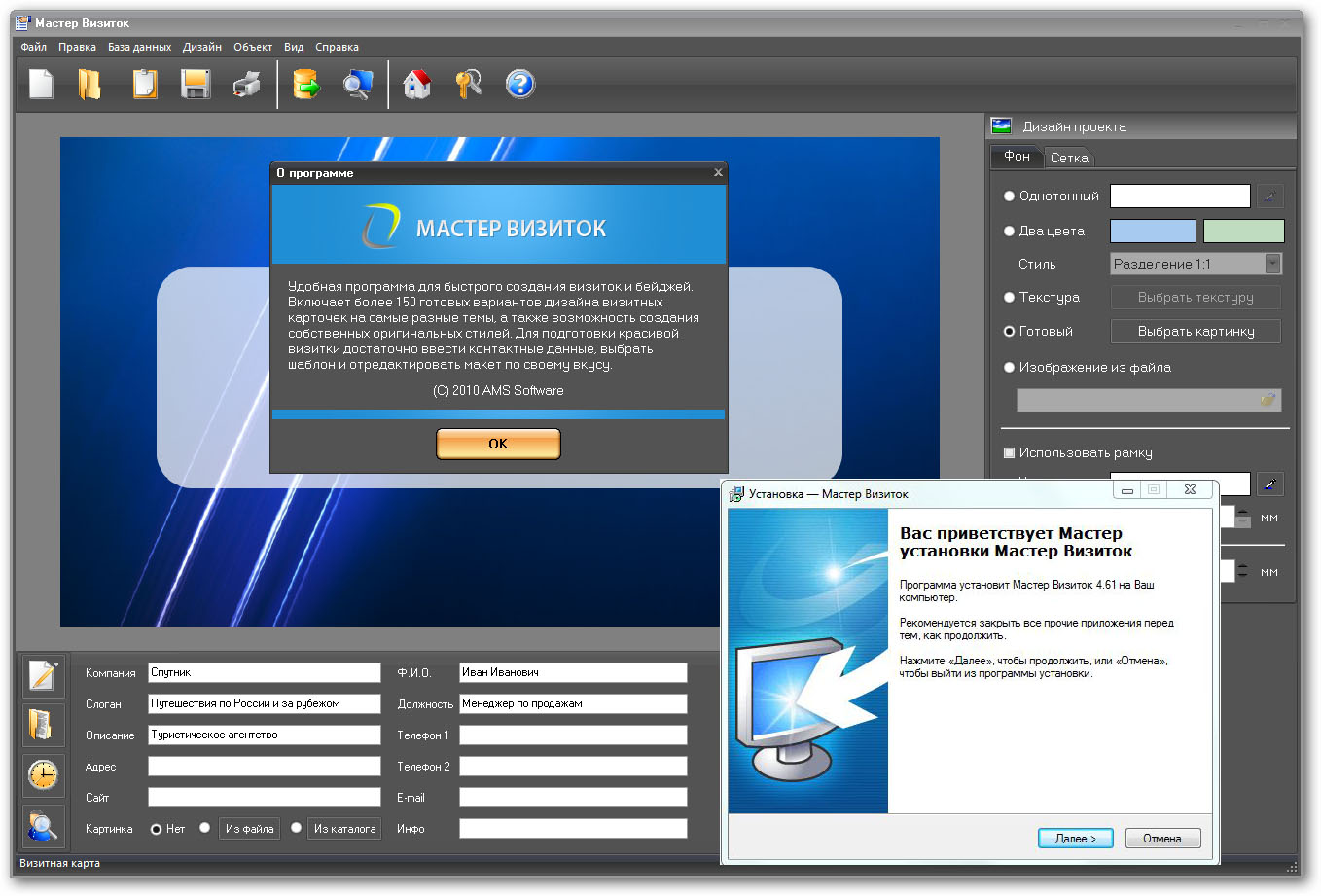Select Изображение из файла radio
Screen dimensions: 1321x896
click(1009, 368)
